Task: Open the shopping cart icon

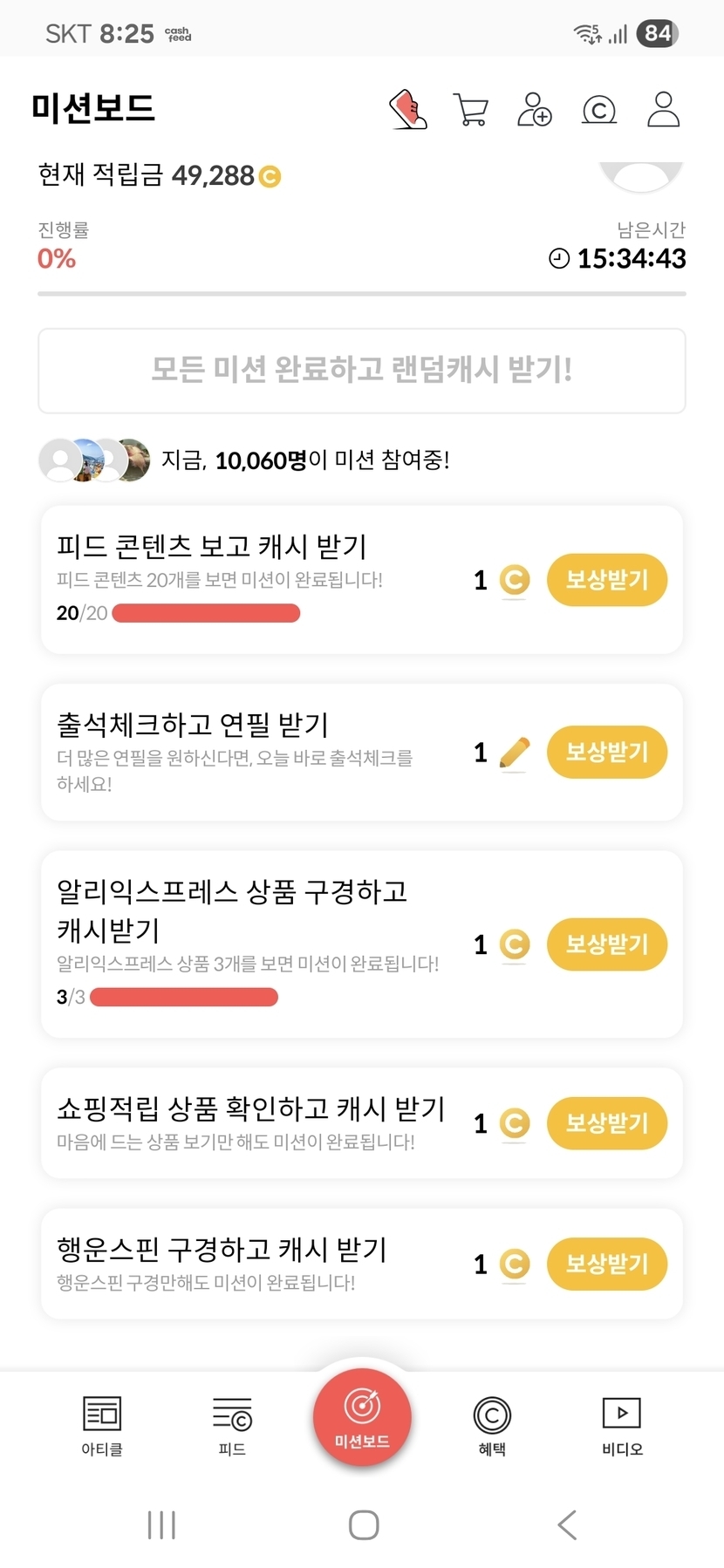Action: coord(471,110)
